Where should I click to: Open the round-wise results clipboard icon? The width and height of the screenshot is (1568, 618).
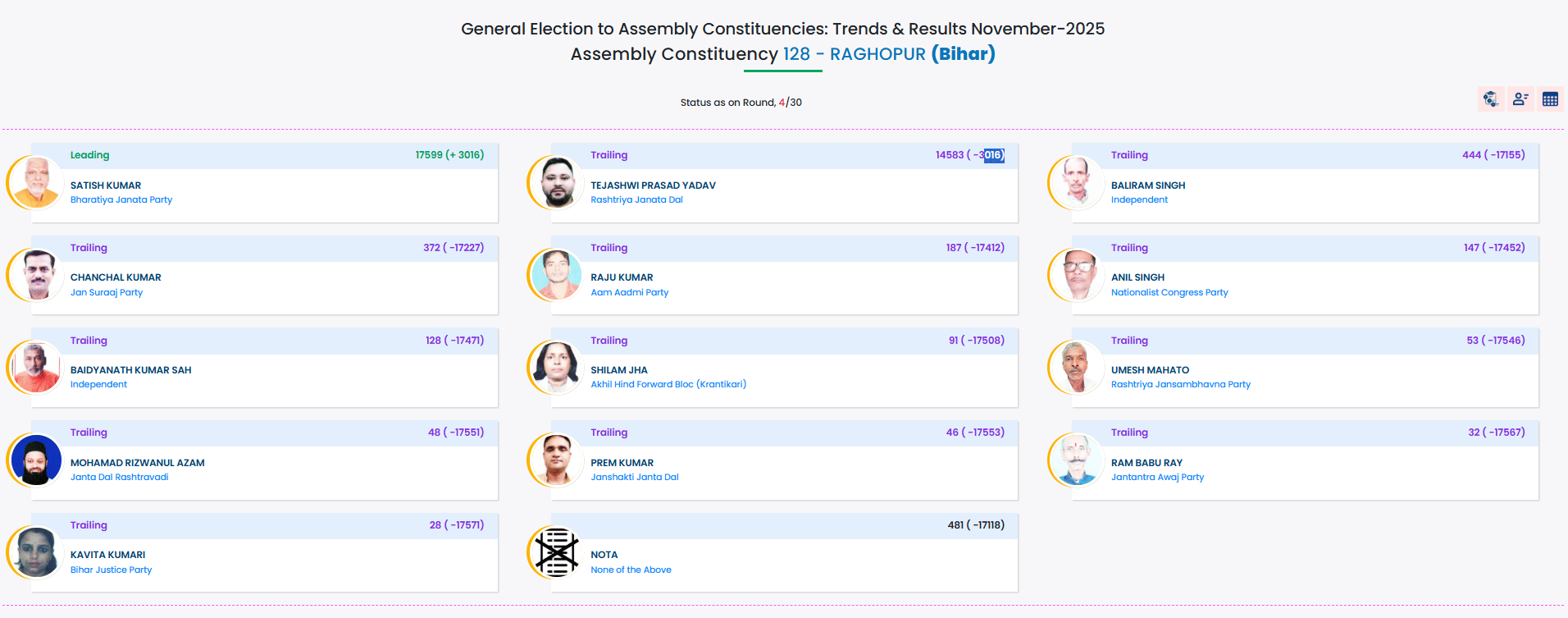click(x=1490, y=99)
